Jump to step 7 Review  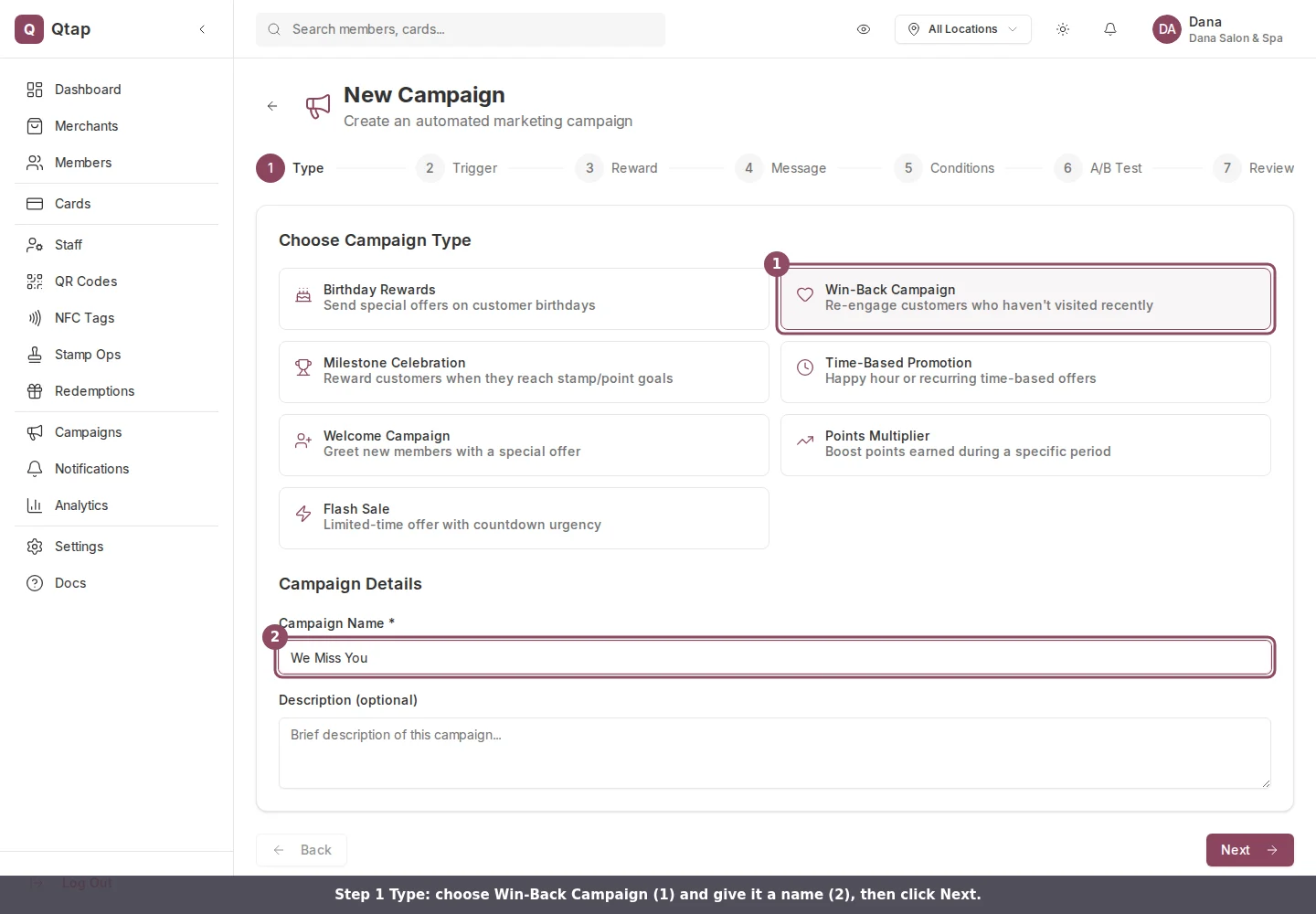point(1254,168)
